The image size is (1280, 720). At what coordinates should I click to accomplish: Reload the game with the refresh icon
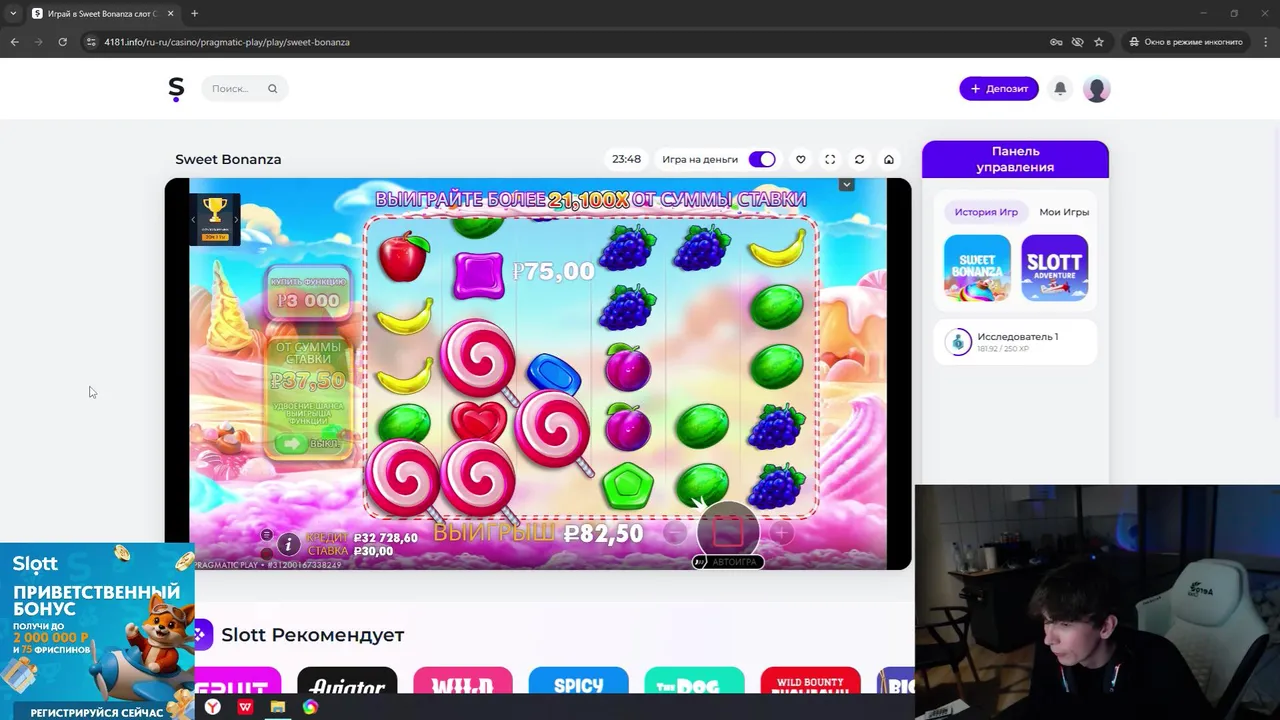click(859, 159)
